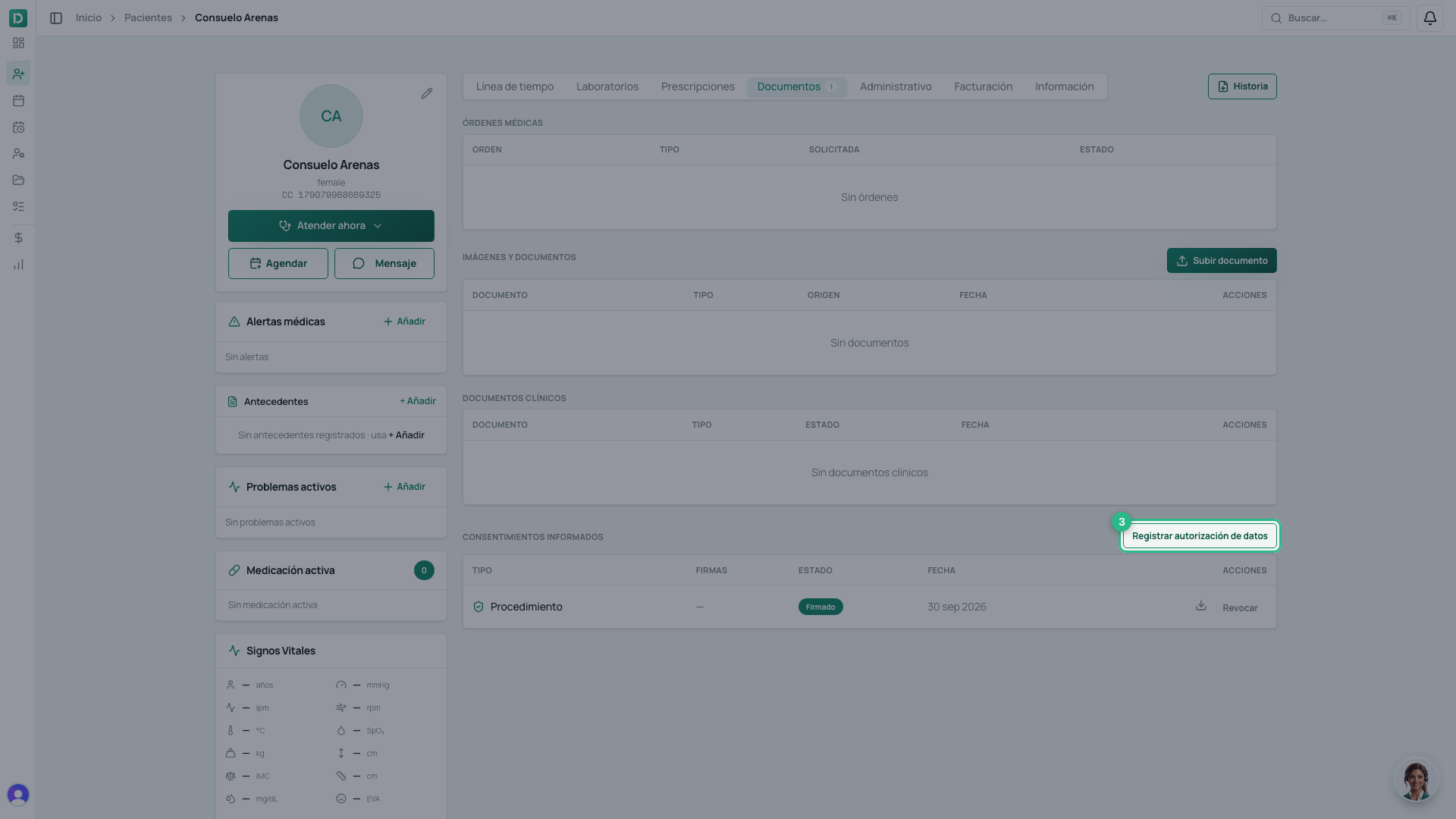Image resolution: width=1456 pixels, height=819 pixels.
Task: Download the Procedimiento consent document
Action: point(1201,606)
